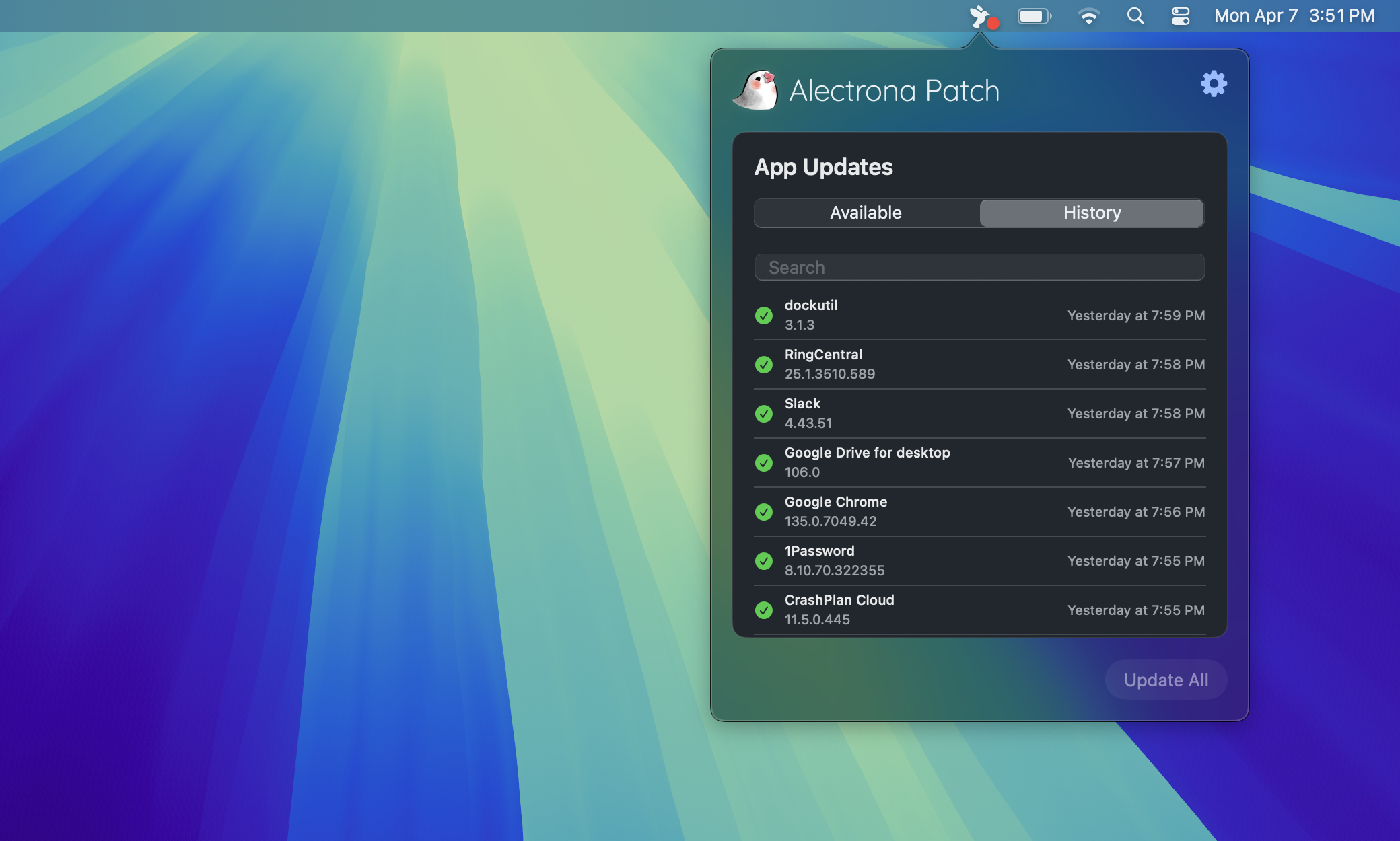Click the green checkmark next to dockutil
The image size is (1400, 841).
[765, 315]
